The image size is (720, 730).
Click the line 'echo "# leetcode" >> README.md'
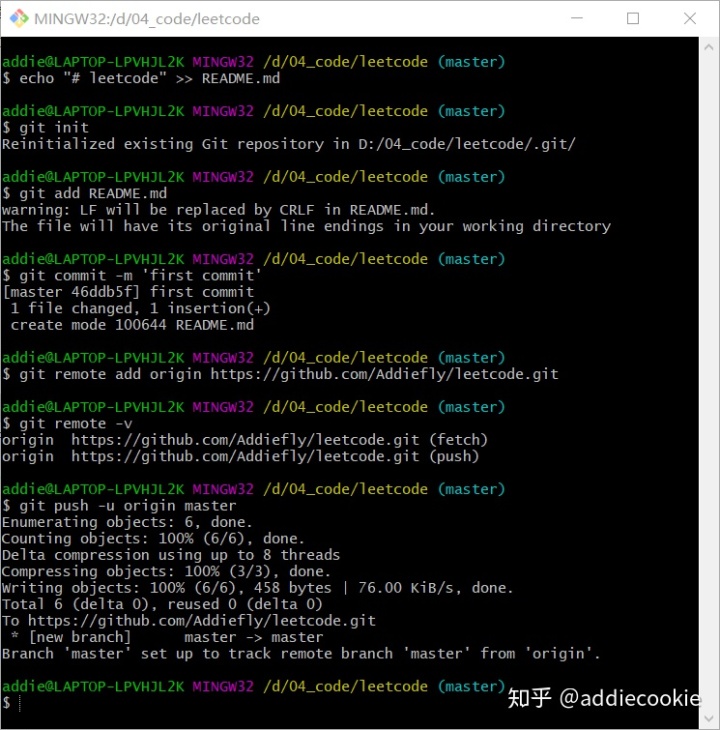[141, 78]
